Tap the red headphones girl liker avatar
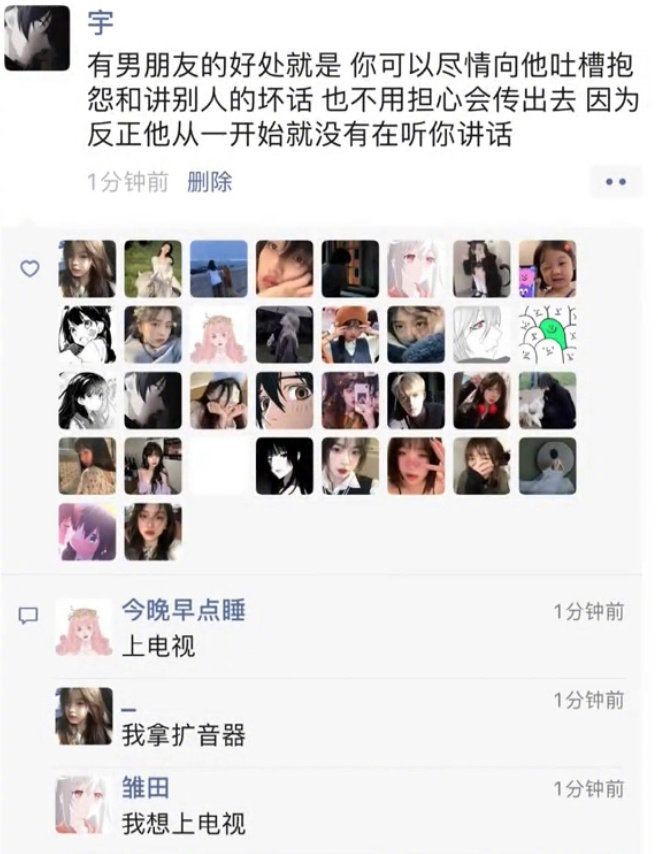The image size is (658, 854). coord(482,400)
